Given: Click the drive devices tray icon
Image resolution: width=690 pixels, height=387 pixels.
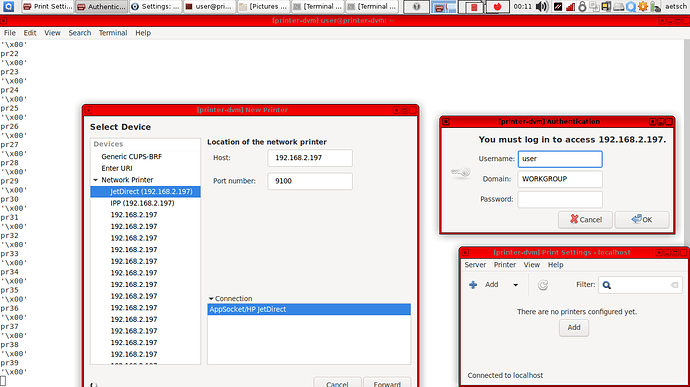Looking at the screenshot, I should pyautogui.click(x=618, y=7).
